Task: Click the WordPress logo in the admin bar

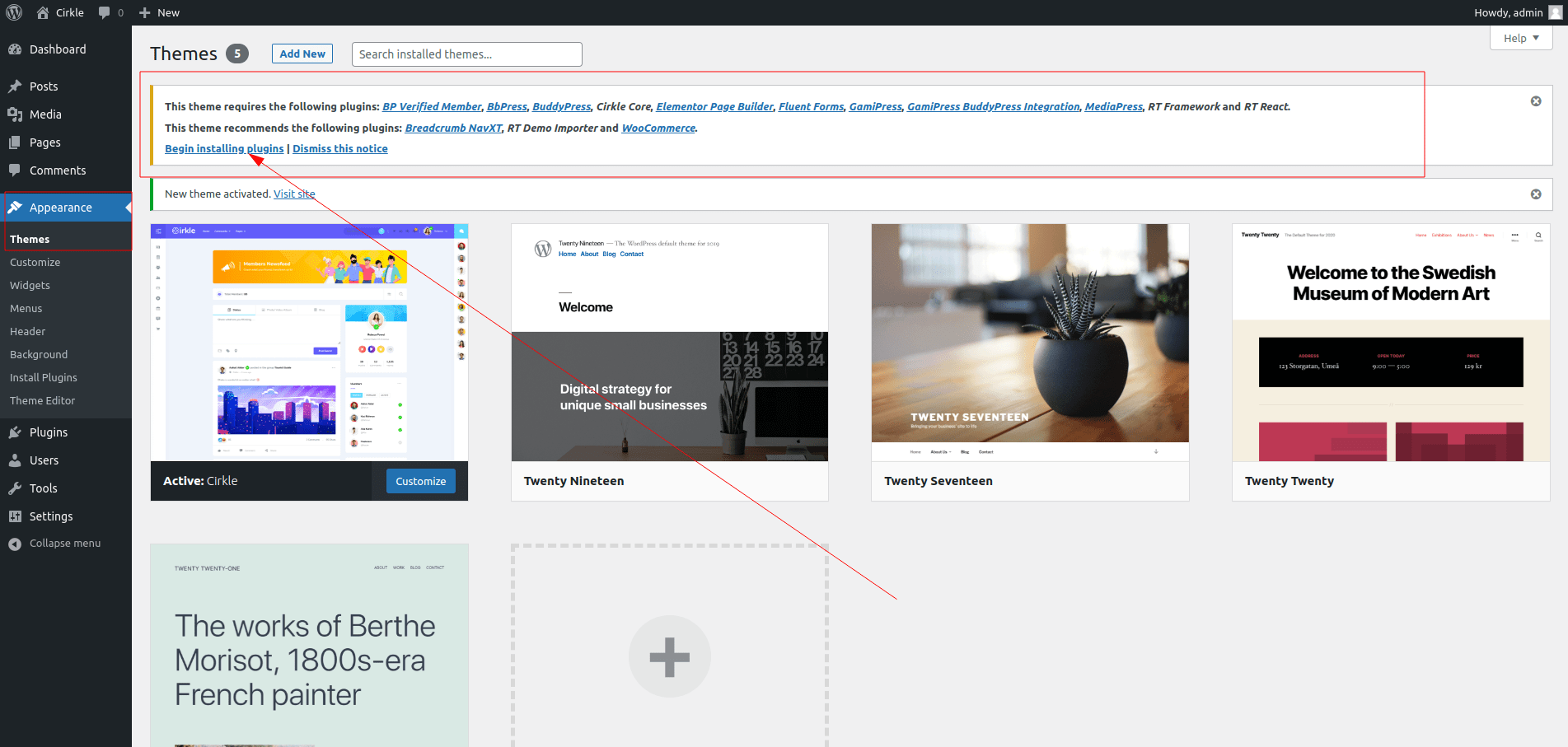Action: click(x=14, y=12)
